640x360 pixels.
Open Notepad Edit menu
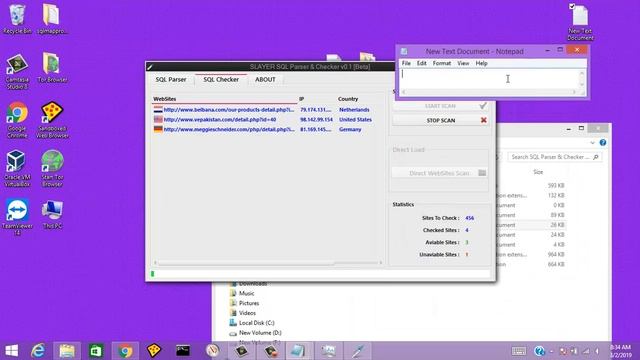click(422, 63)
